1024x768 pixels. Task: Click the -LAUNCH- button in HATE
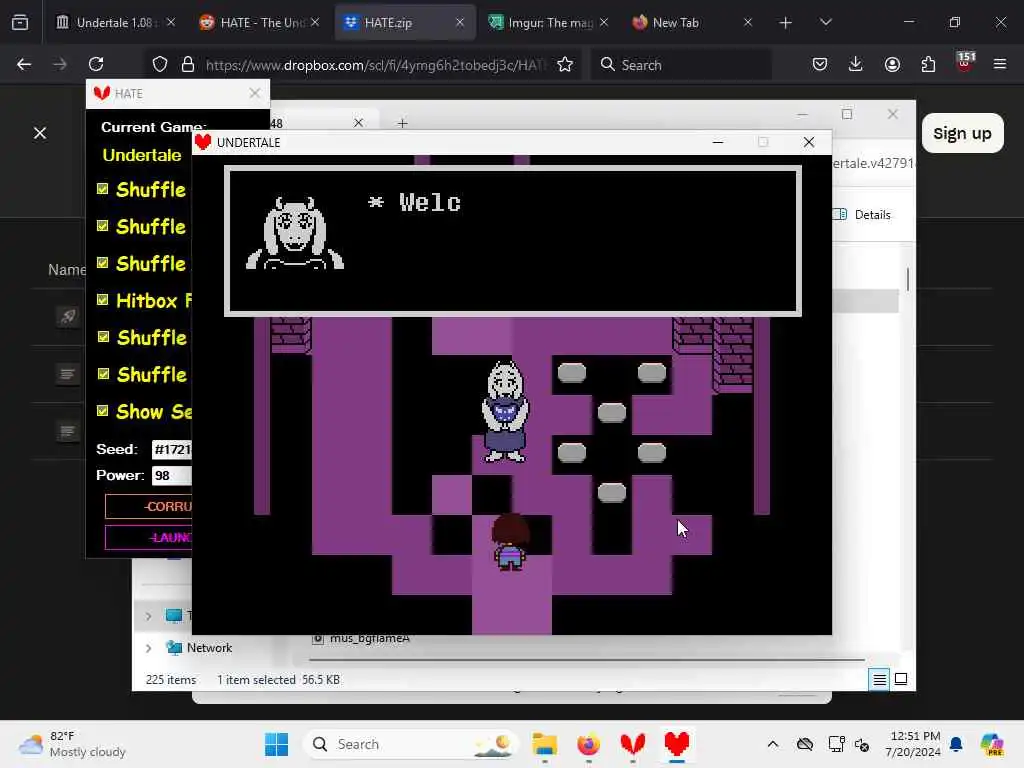[x=149, y=537]
